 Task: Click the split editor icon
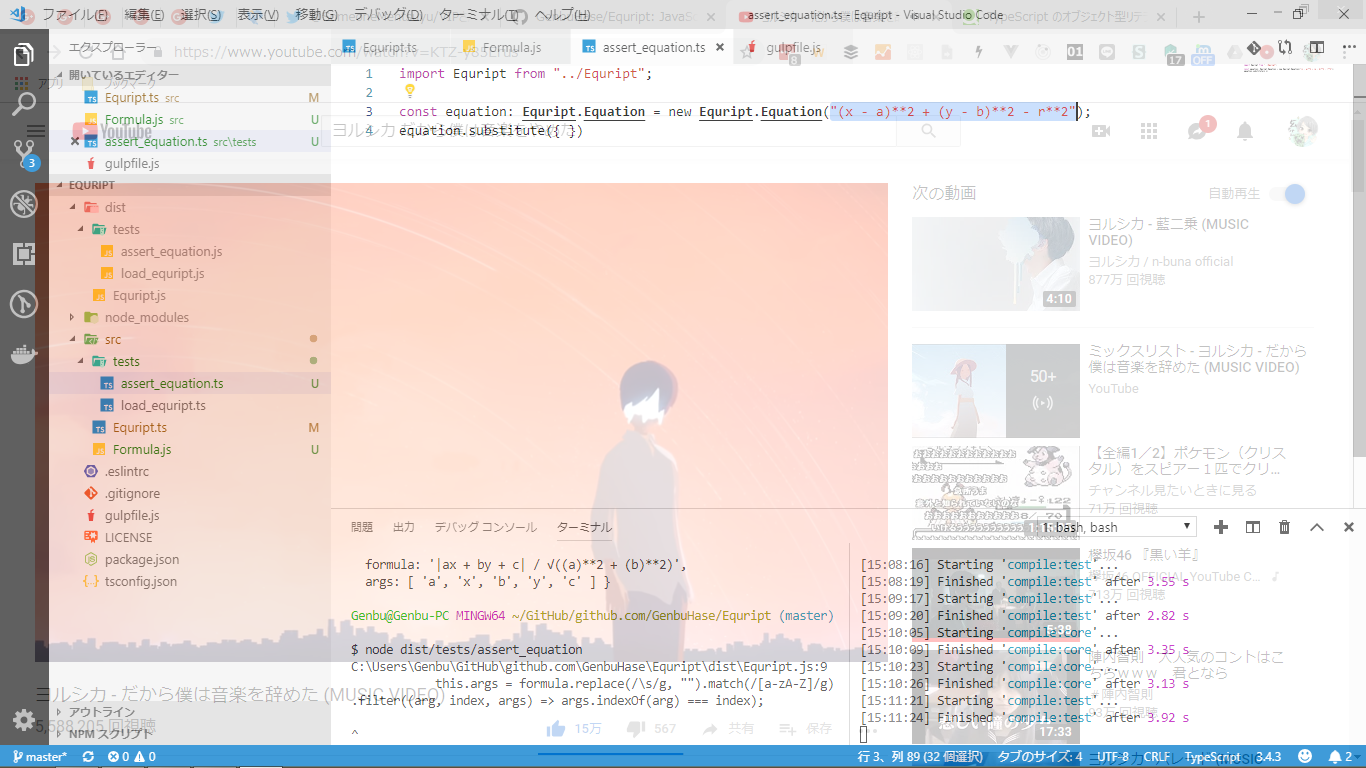click(x=1317, y=47)
